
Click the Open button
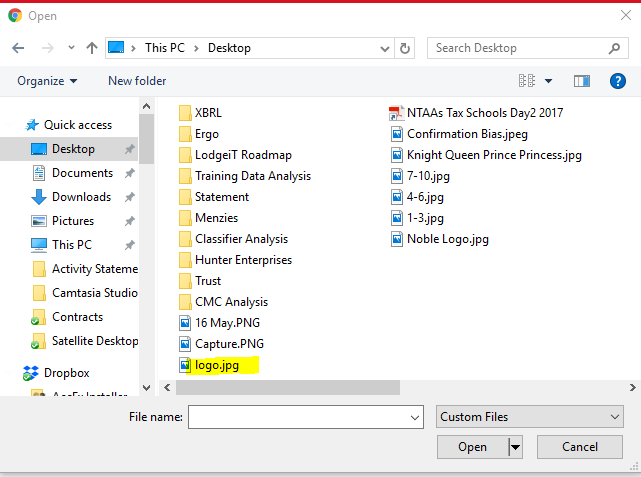473,447
